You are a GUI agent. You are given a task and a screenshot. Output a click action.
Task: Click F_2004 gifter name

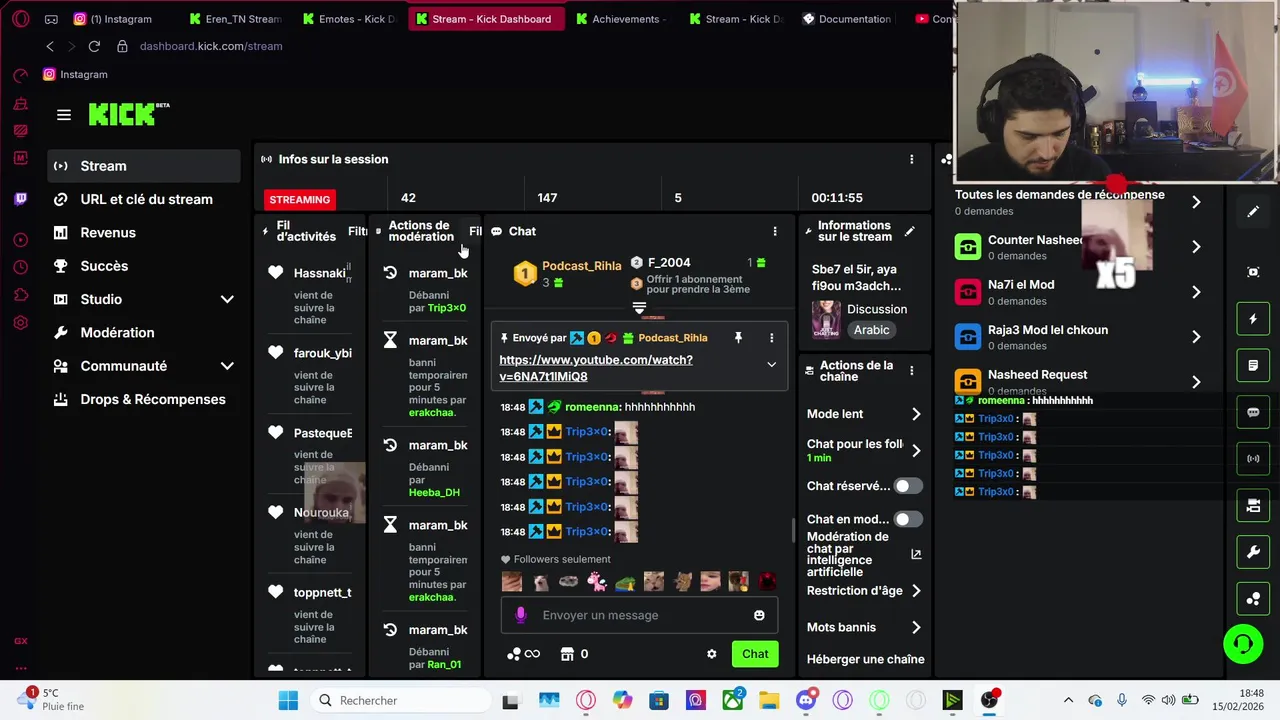669,263
